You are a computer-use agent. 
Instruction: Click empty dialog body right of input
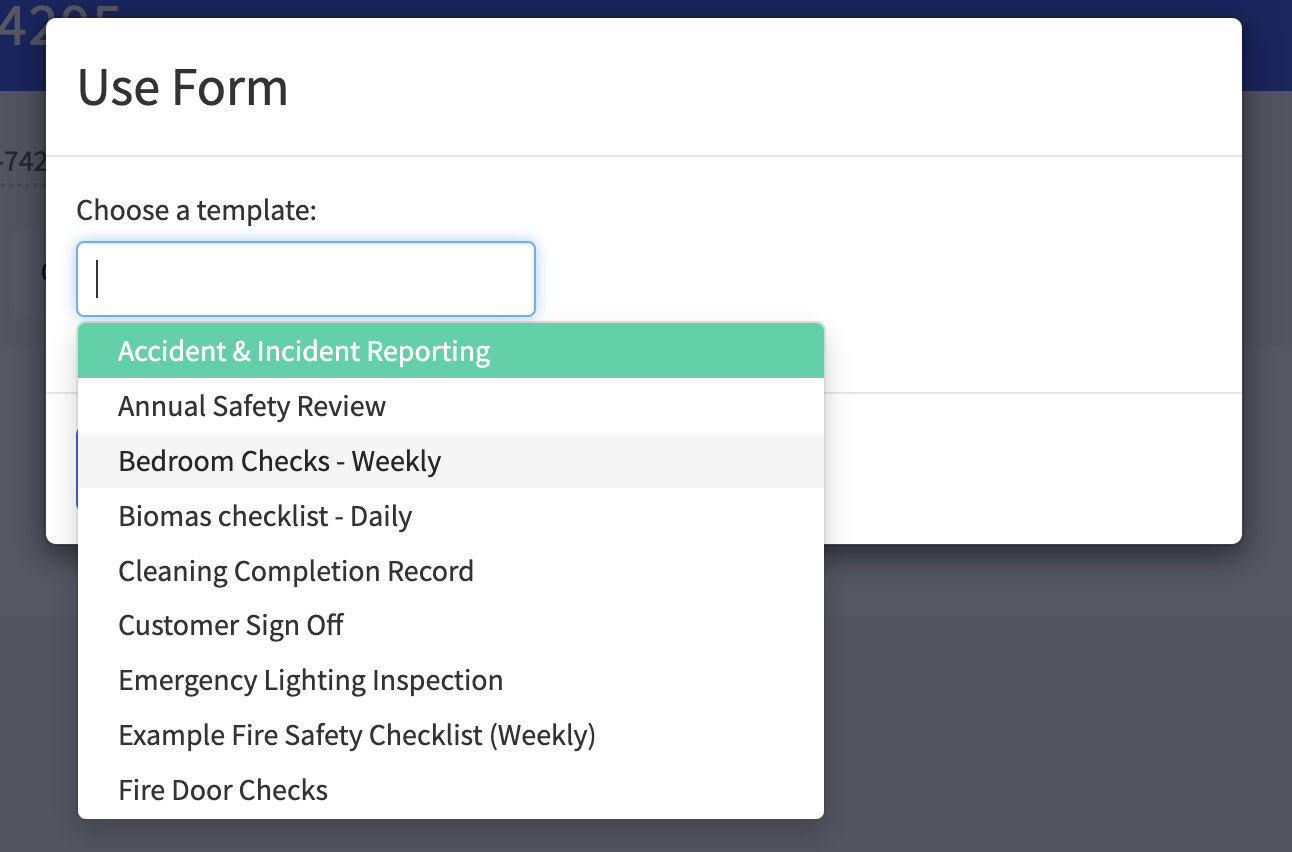point(880,279)
